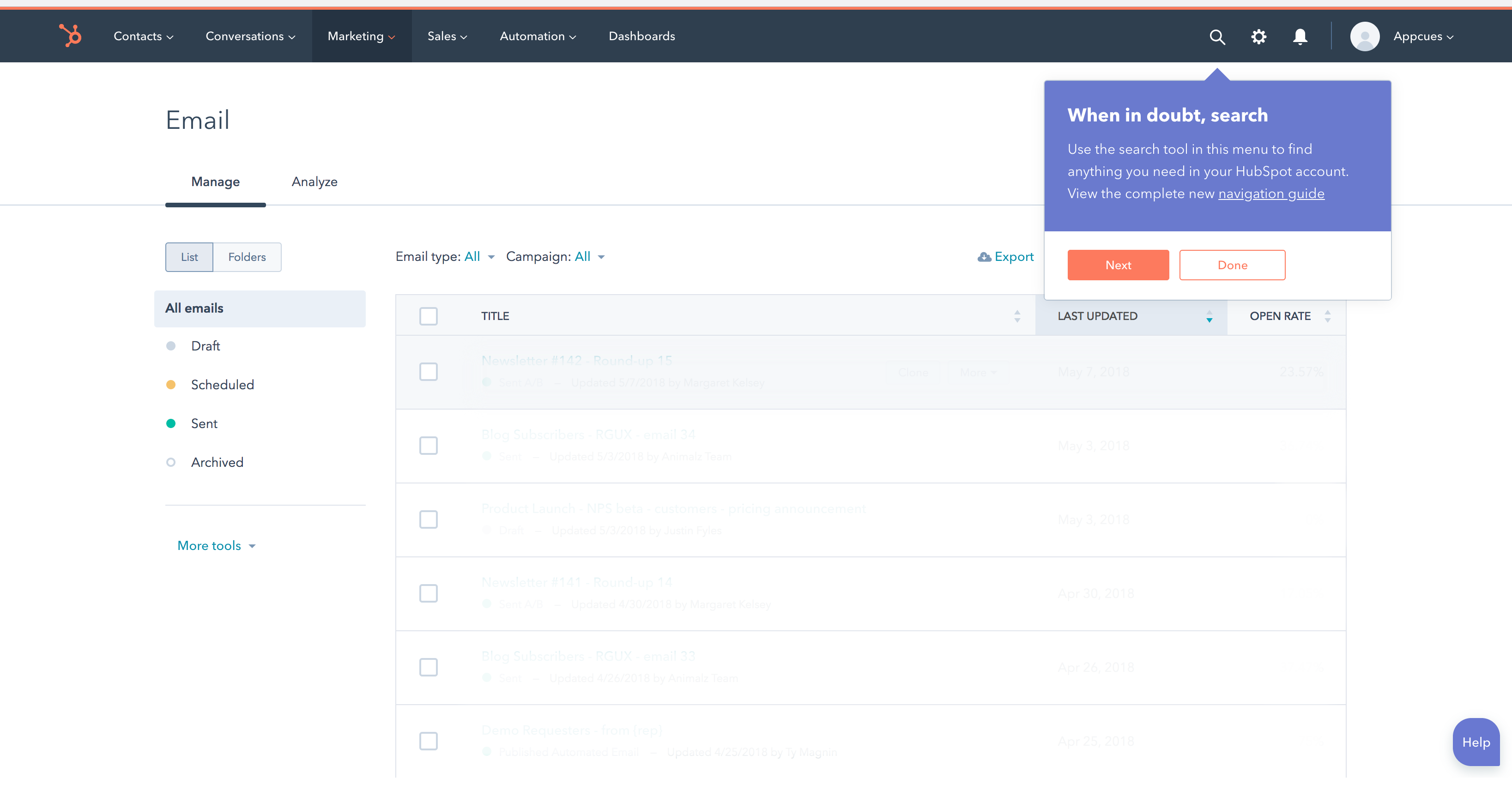The height and width of the screenshot is (785, 1512).
Task: Open Blog Subscribers - RGUX - email 34
Action: tap(588, 435)
